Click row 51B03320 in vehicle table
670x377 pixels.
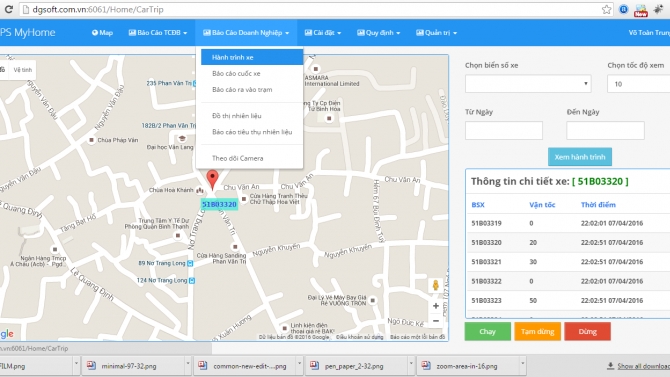pyautogui.click(x=568, y=242)
